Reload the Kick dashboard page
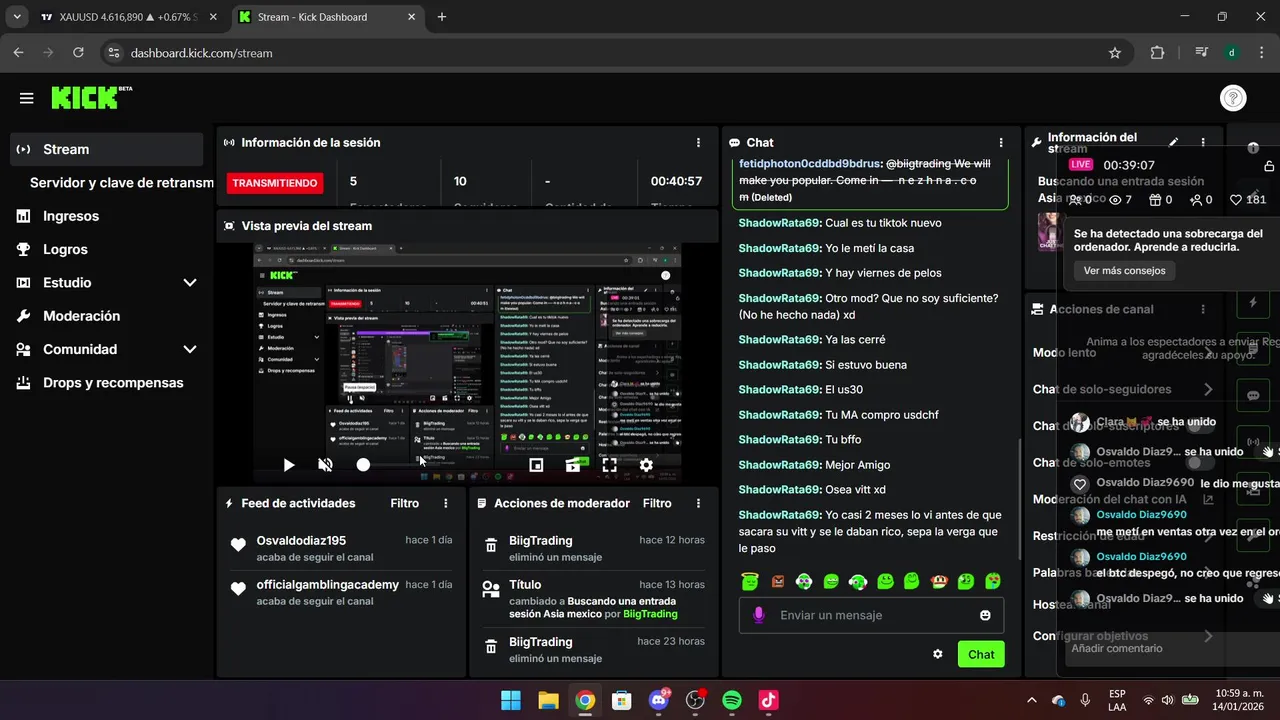Viewport: 1280px width, 720px height. pos(78,53)
